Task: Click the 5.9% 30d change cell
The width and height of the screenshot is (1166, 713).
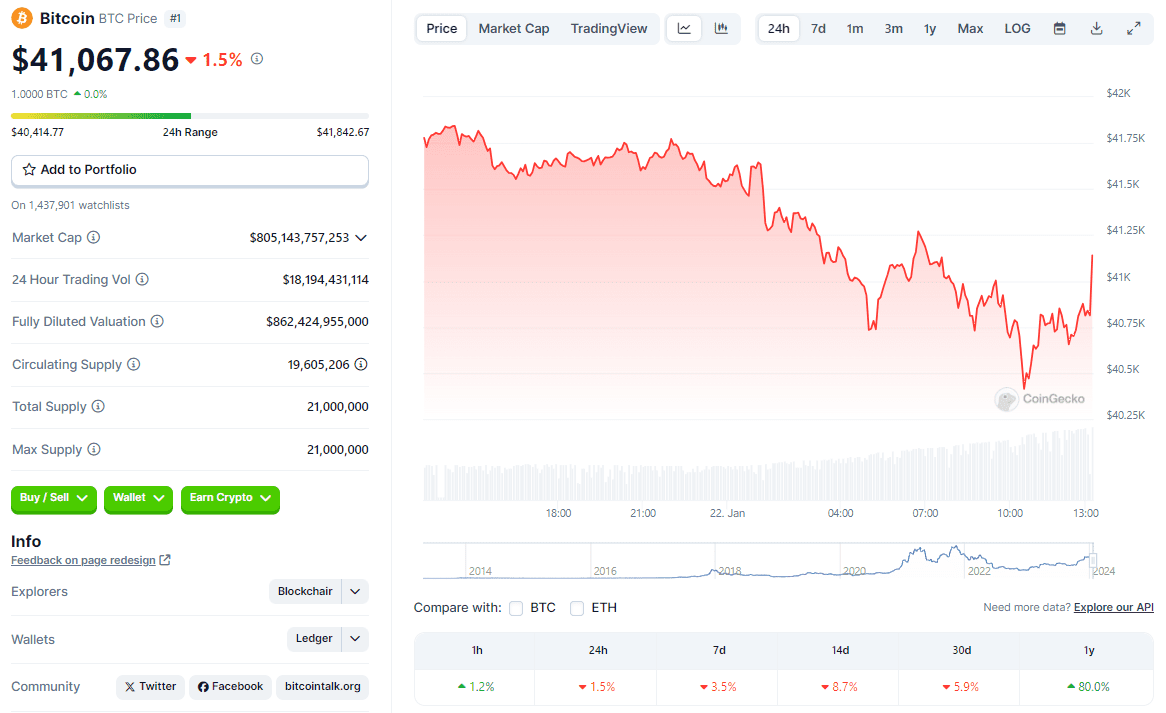Action: [961, 687]
